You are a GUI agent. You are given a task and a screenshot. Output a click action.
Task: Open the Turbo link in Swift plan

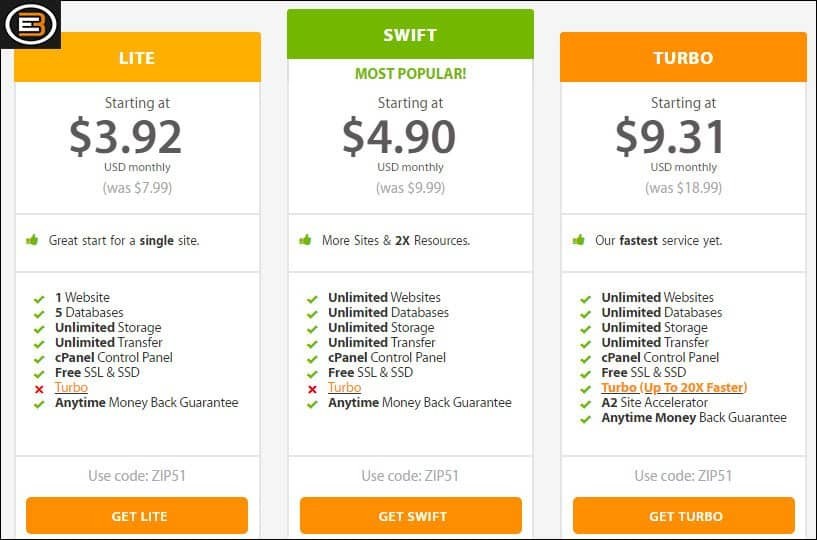pyautogui.click(x=344, y=388)
